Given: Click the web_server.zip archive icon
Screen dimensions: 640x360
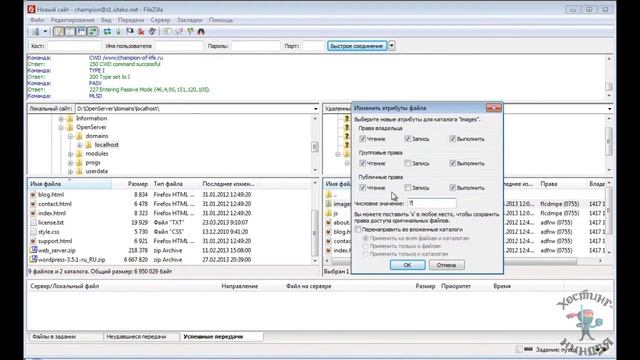Looking at the screenshot, I should (33, 250).
